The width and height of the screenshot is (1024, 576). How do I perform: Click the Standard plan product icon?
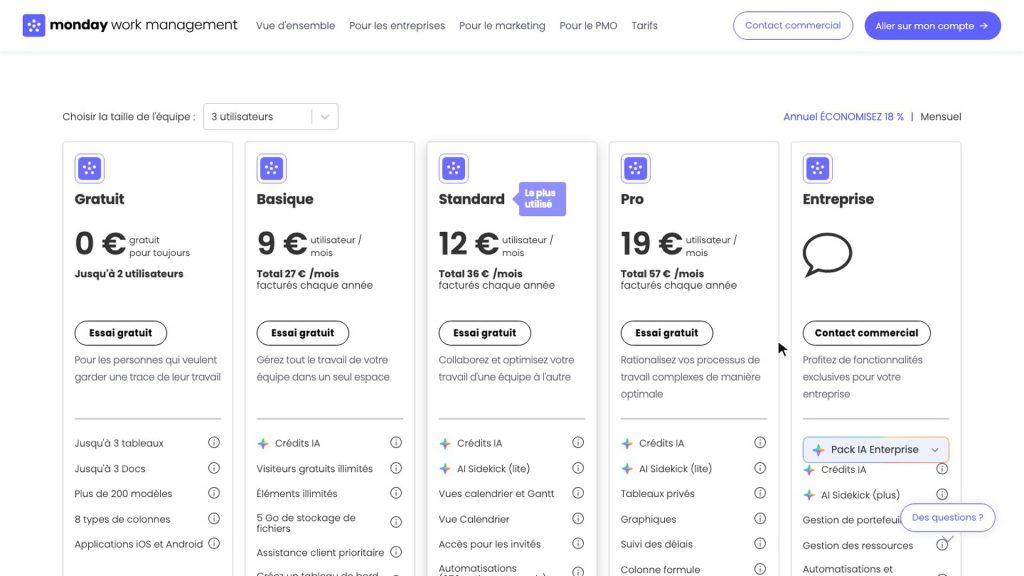(x=453, y=168)
